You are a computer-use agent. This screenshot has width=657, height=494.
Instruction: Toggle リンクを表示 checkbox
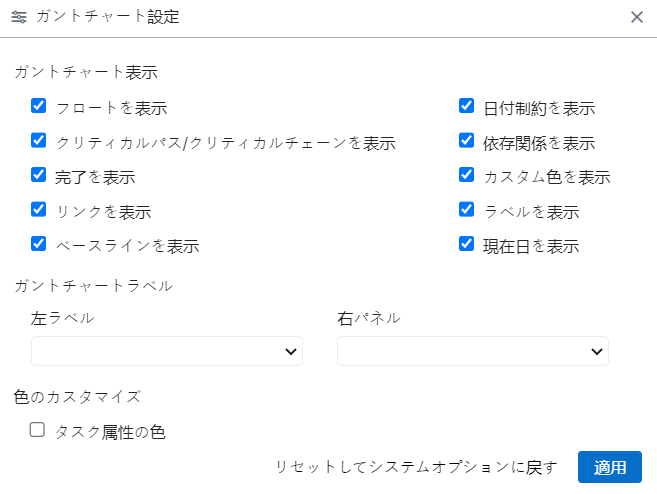click(x=39, y=210)
